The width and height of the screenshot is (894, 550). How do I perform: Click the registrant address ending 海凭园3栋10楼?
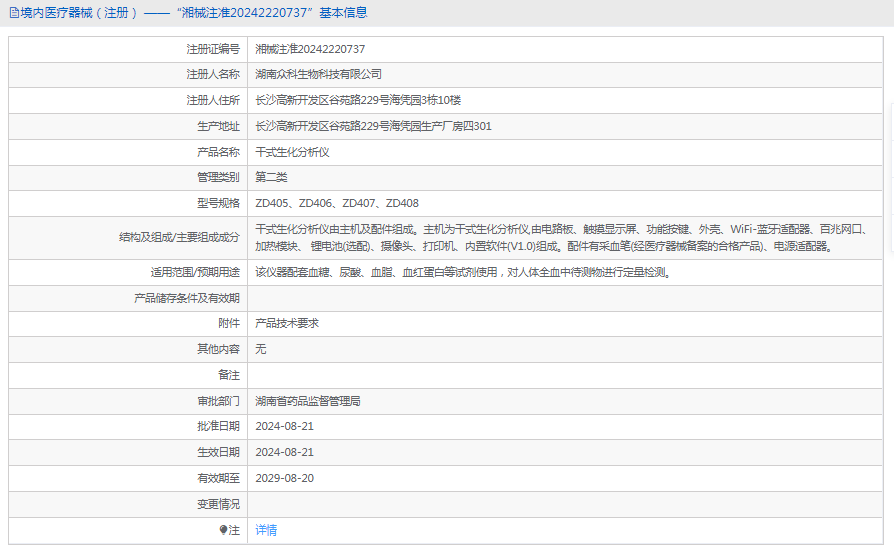tap(358, 100)
